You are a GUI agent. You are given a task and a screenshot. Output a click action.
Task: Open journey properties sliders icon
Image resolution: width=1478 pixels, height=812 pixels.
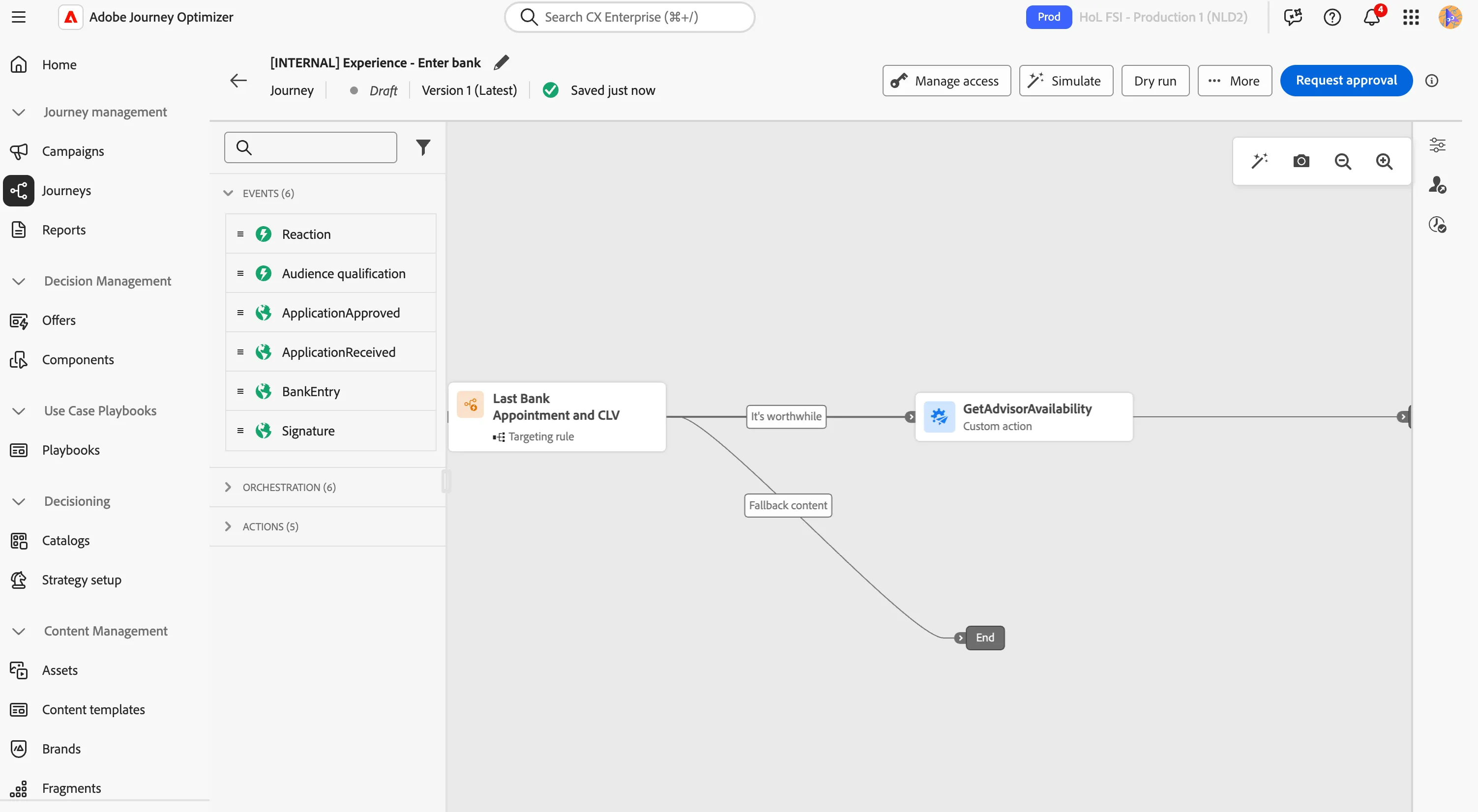tap(1437, 145)
